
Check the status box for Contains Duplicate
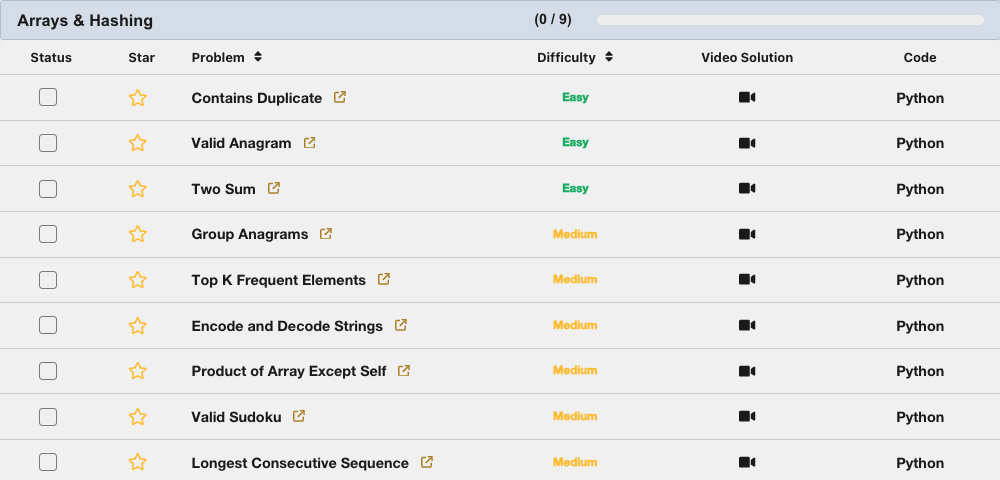pyautogui.click(x=48, y=97)
